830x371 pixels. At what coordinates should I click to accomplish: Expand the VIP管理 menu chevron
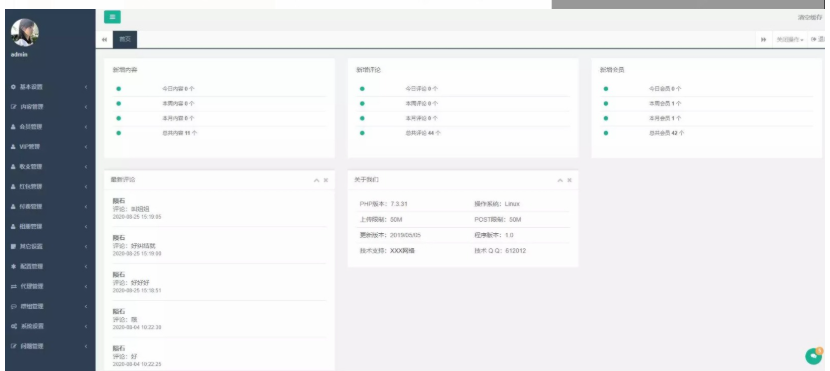(x=86, y=147)
